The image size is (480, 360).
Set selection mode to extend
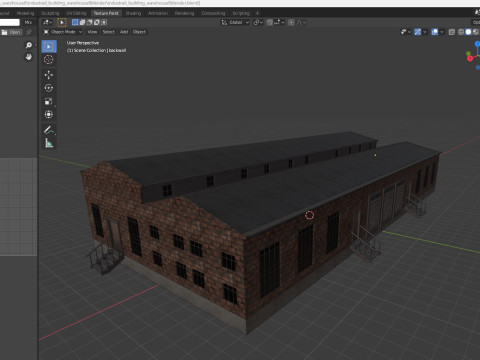82,22
